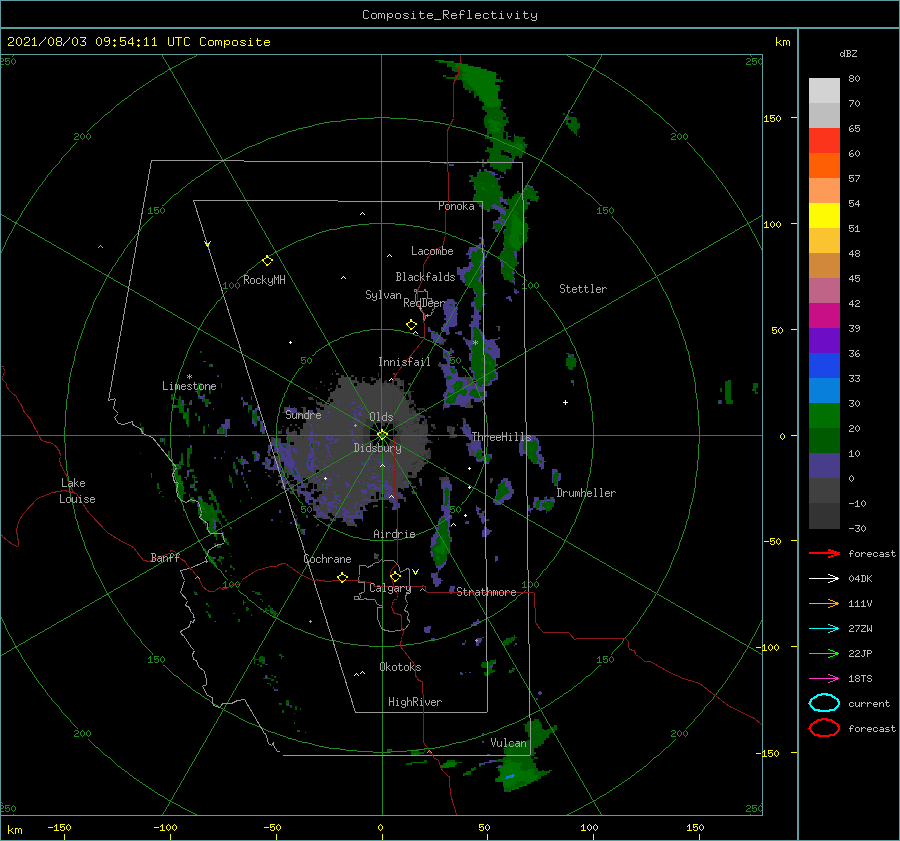The height and width of the screenshot is (841, 900).
Task: Click the light gray 80 dBZ swatch
Action: pyautogui.click(x=824, y=91)
